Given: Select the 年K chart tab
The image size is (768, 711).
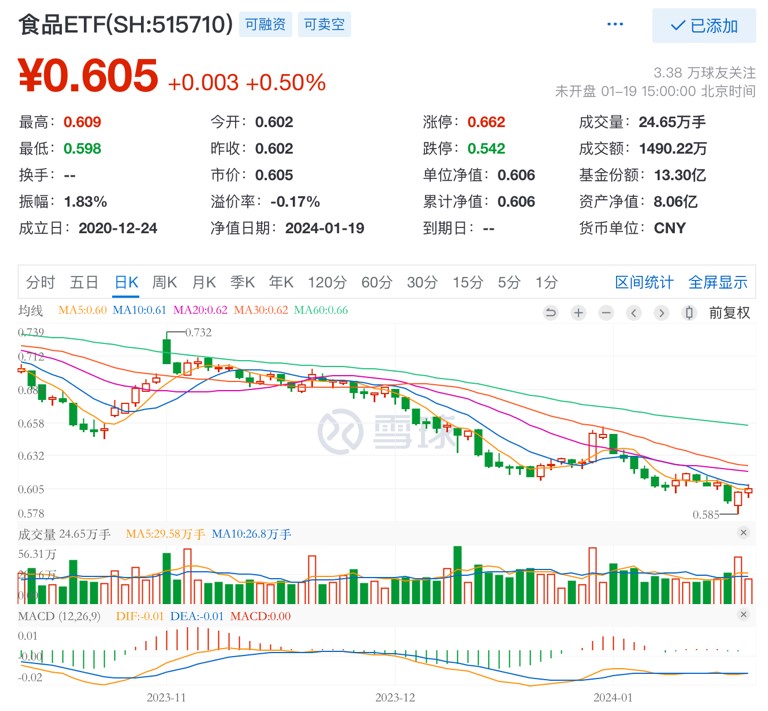Looking at the screenshot, I should click(x=281, y=283).
